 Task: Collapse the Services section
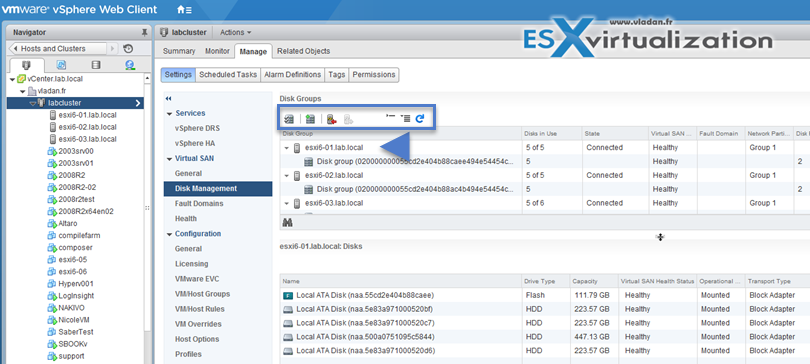tap(169, 114)
